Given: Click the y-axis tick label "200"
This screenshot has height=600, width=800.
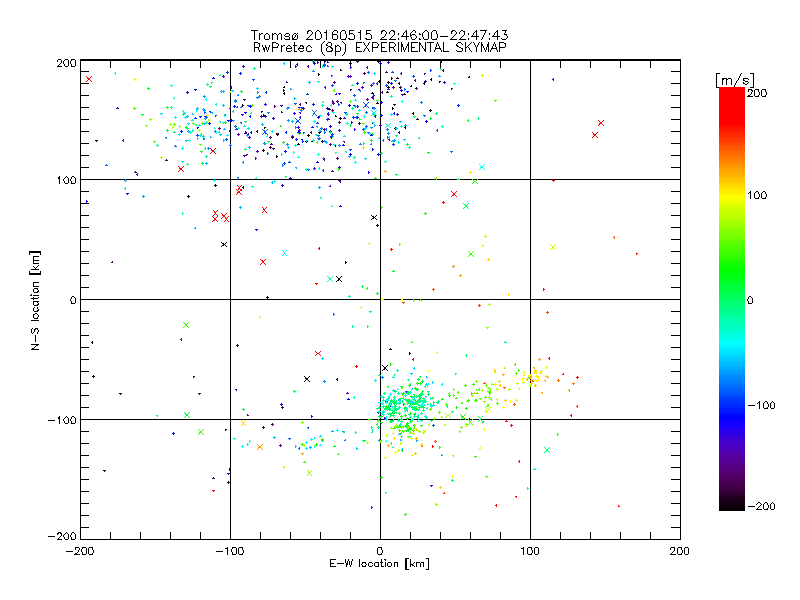Looking at the screenshot, I should 66,63.
